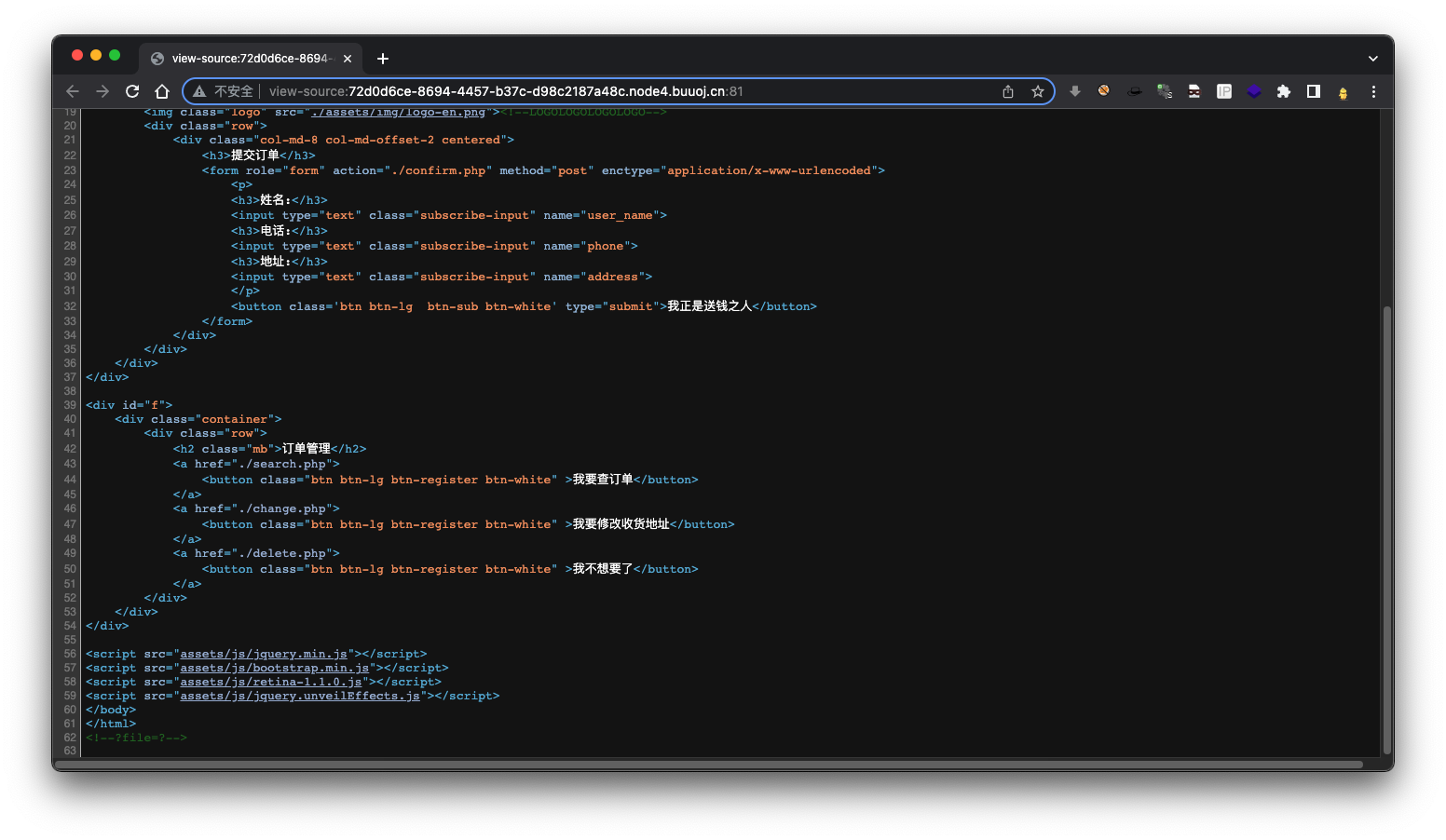Viewport: 1446px width, 840px height.
Task: Click the vertical scrollbar thumb
Action: [x=1387, y=531]
